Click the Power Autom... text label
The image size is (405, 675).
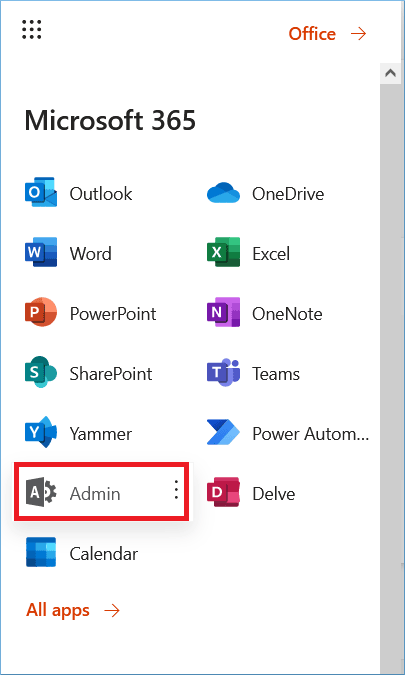tap(311, 433)
